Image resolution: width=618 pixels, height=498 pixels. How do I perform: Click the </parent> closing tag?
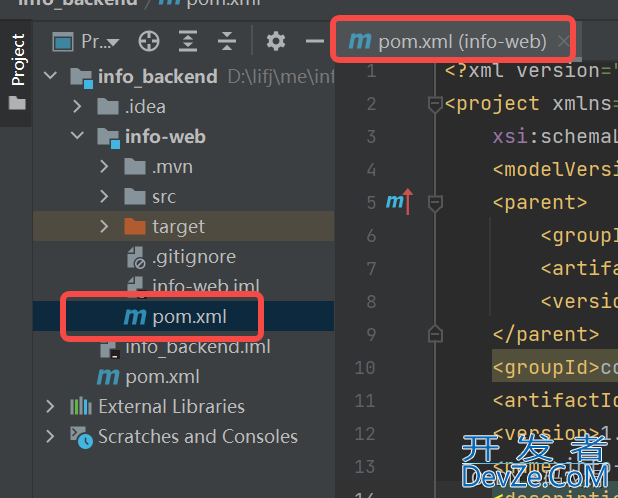click(546, 334)
